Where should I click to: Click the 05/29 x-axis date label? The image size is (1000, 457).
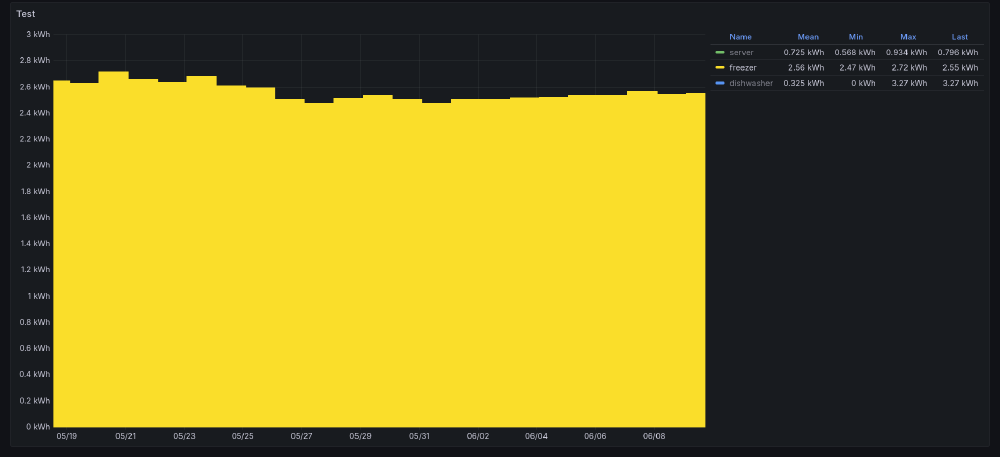click(x=360, y=437)
